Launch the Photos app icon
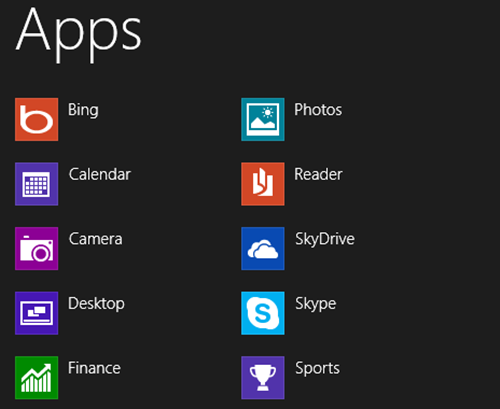500x409 pixels. [263, 119]
